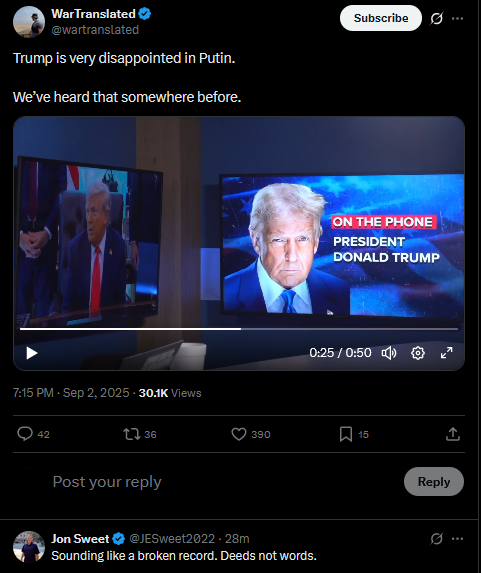Open WarTranslated profile avatar
Screen dimensions: 481x573
(29, 22)
